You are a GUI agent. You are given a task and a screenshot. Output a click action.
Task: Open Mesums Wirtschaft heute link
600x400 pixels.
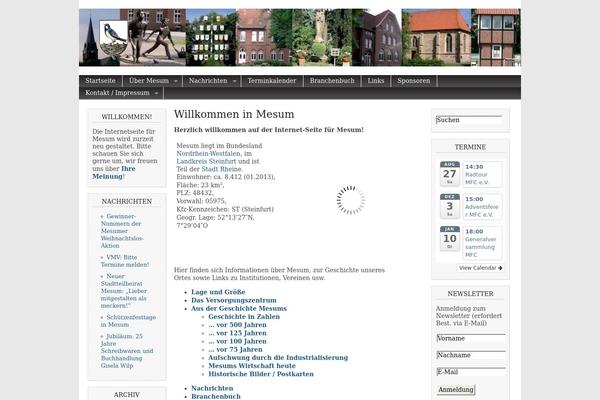tap(252, 366)
